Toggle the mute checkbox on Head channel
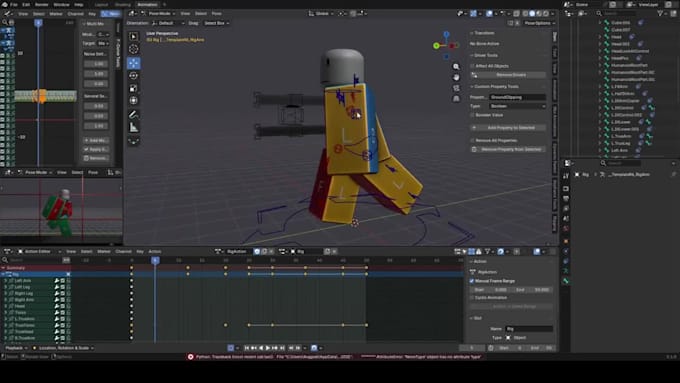Viewport: 680px width, 383px height. 62,306
